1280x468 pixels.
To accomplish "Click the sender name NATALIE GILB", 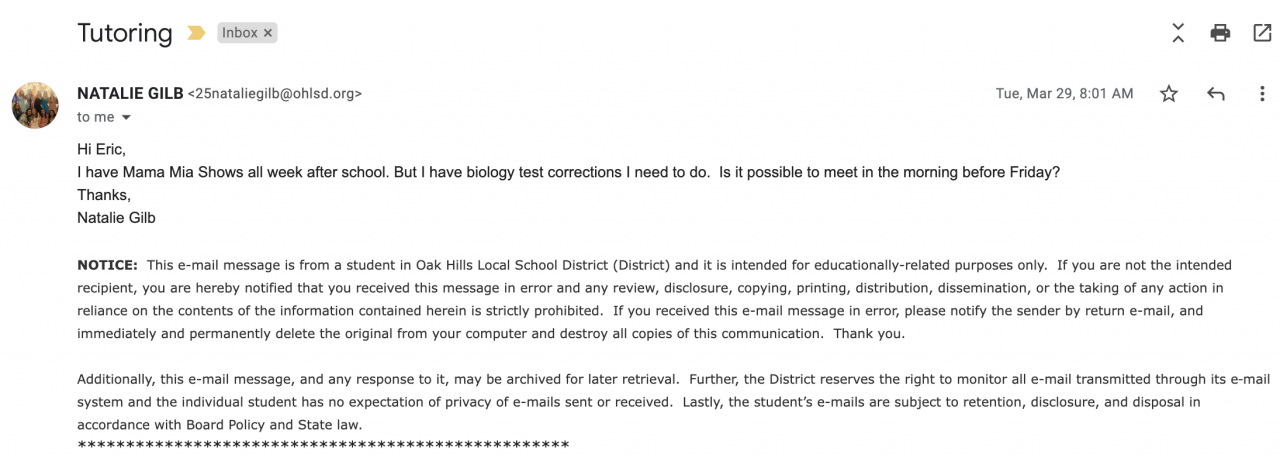I will tap(130, 93).
